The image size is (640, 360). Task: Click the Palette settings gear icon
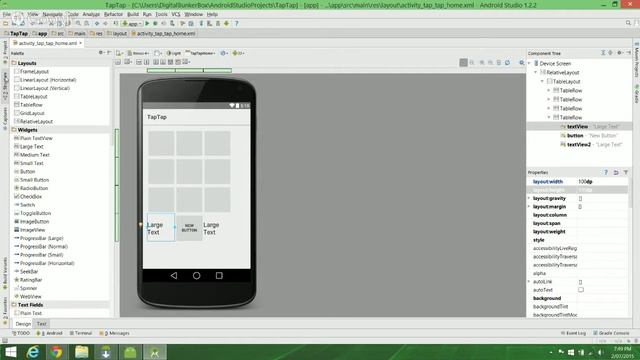click(101, 53)
